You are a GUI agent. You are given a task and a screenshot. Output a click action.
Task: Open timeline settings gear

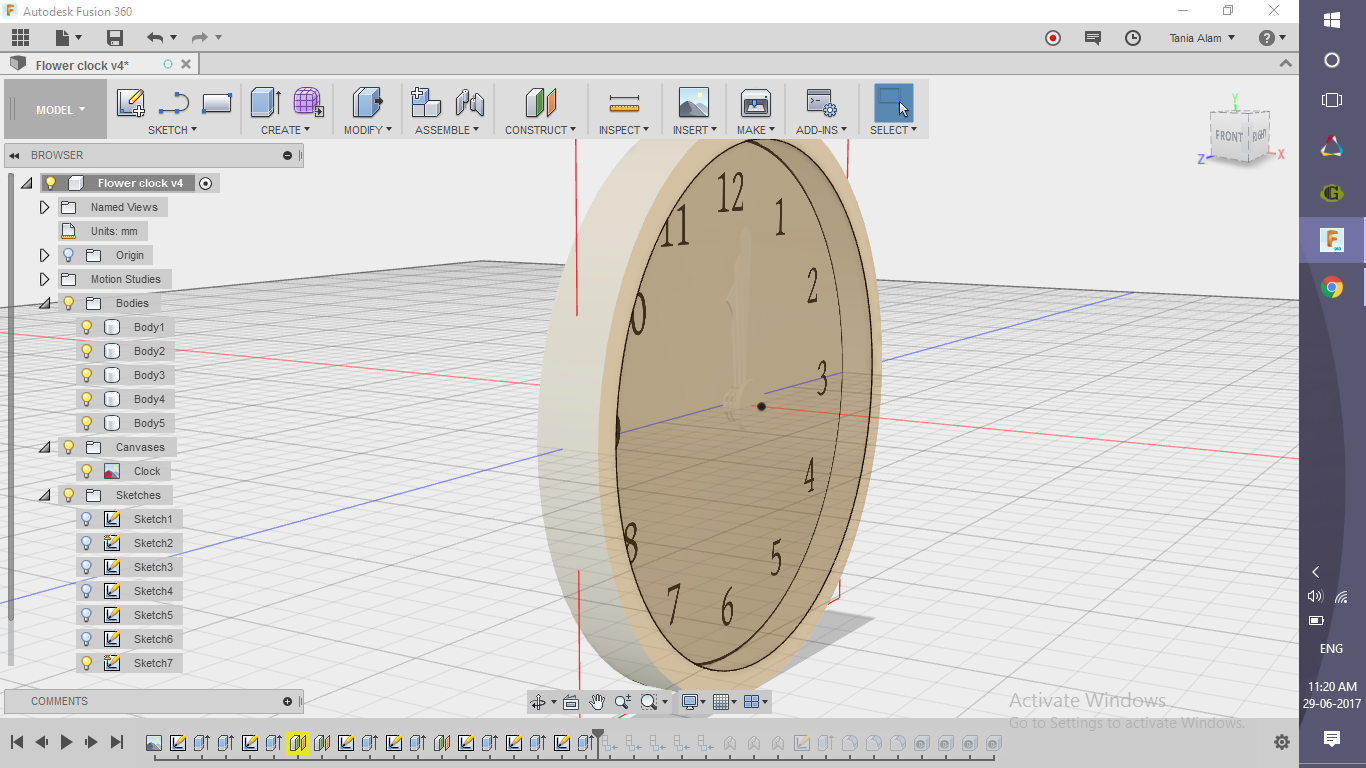coord(1282,742)
